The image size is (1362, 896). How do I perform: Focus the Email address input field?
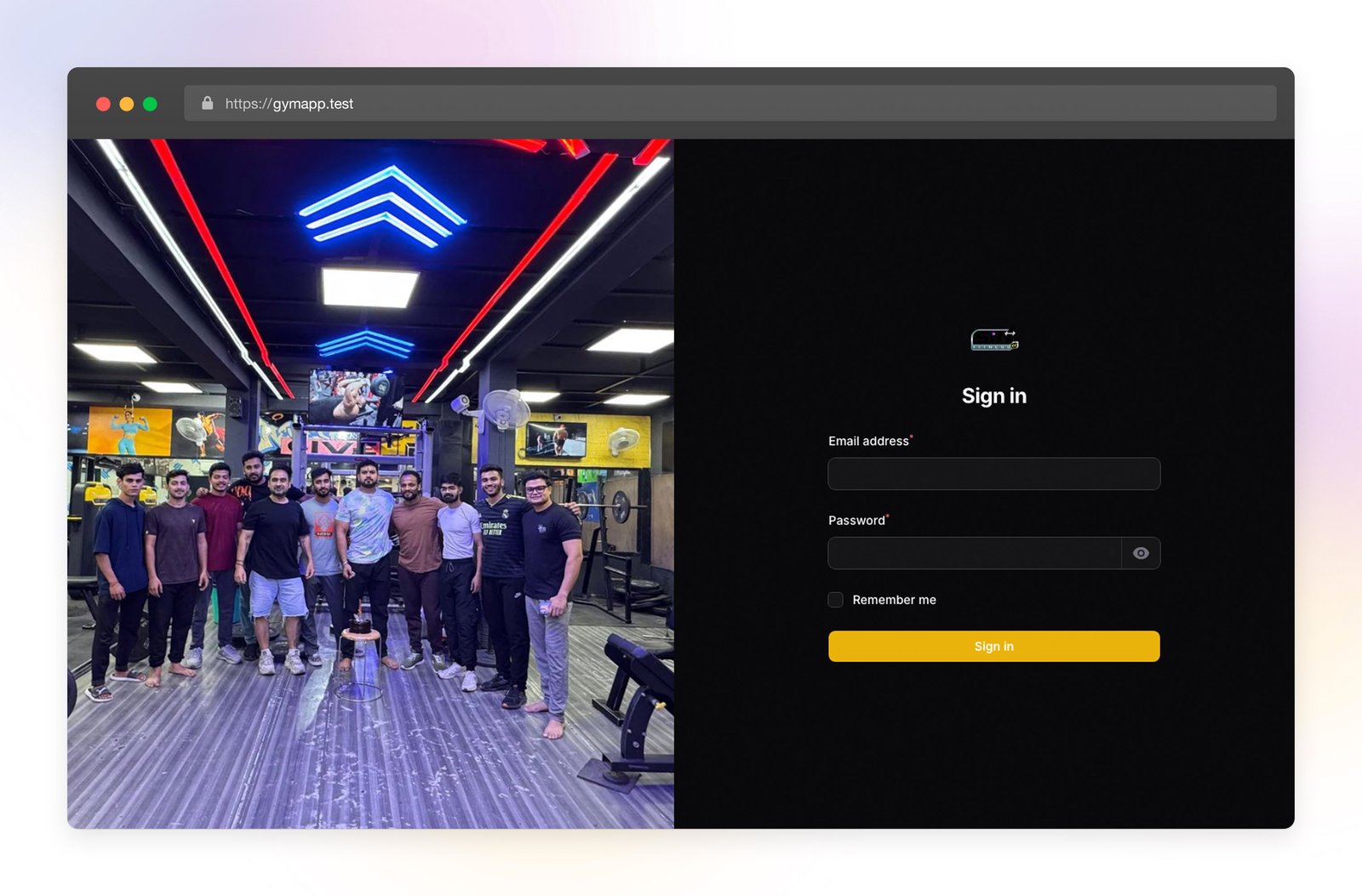pyautogui.click(x=993, y=474)
